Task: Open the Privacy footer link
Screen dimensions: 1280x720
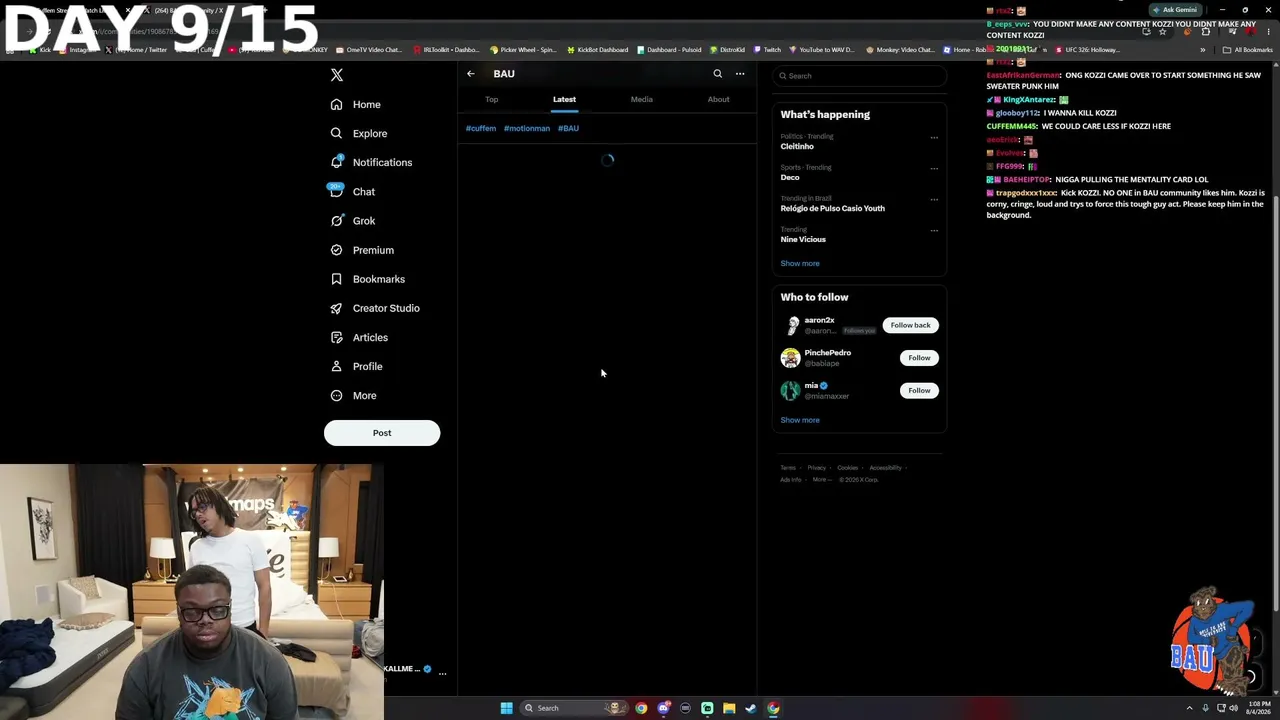Action: (817, 468)
